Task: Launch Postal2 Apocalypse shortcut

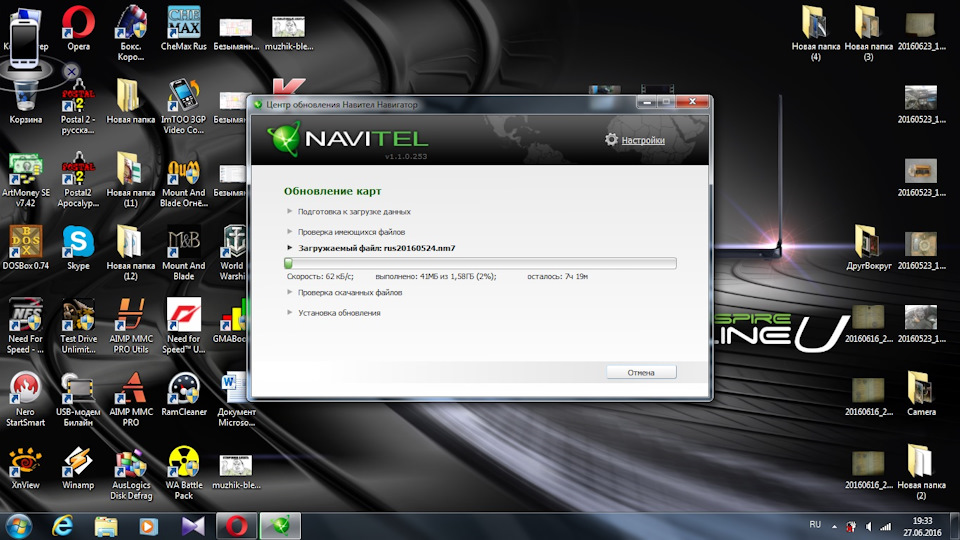Action: click(x=78, y=181)
